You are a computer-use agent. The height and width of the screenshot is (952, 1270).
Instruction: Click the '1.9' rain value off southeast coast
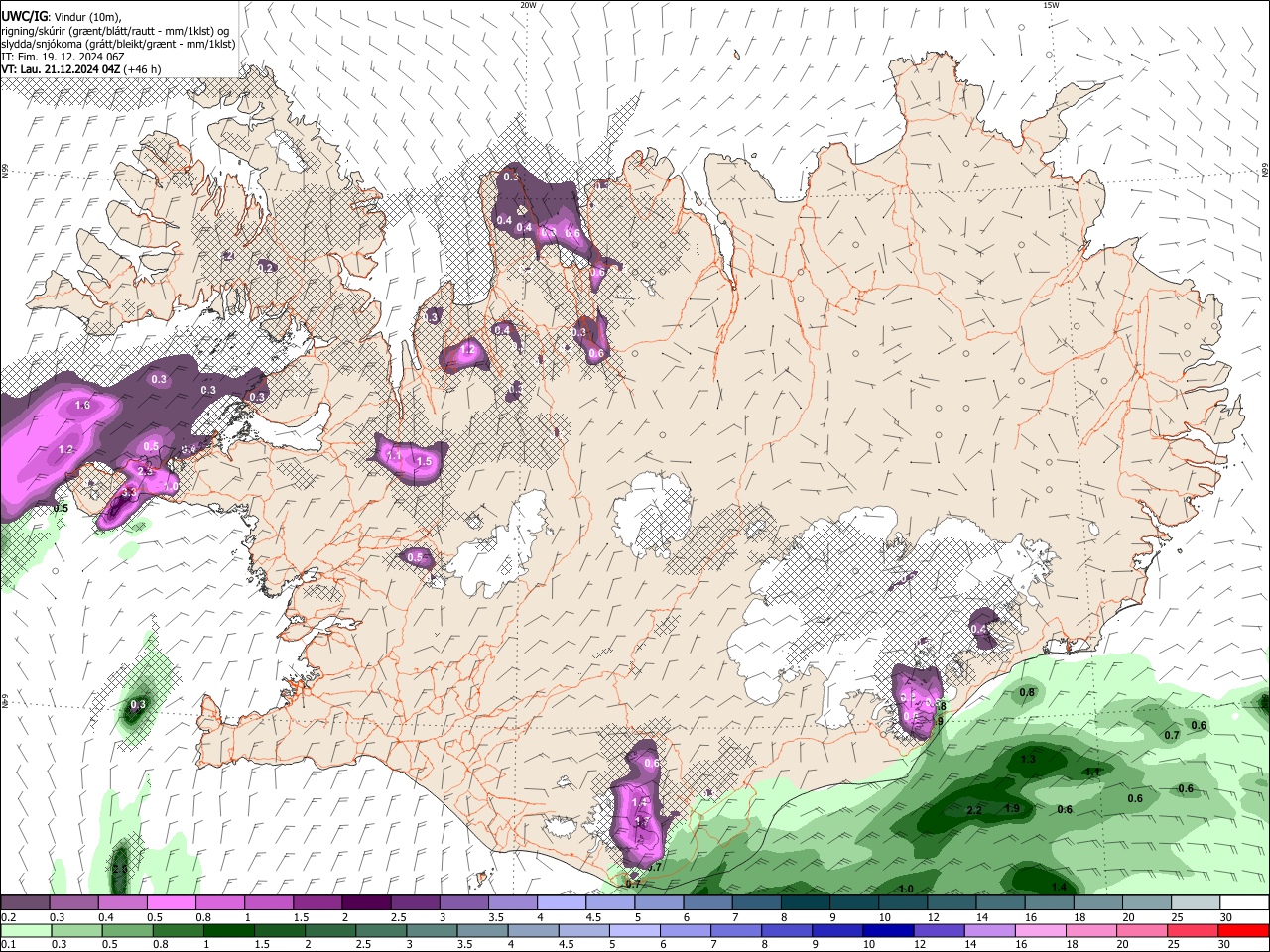tap(1012, 809)
